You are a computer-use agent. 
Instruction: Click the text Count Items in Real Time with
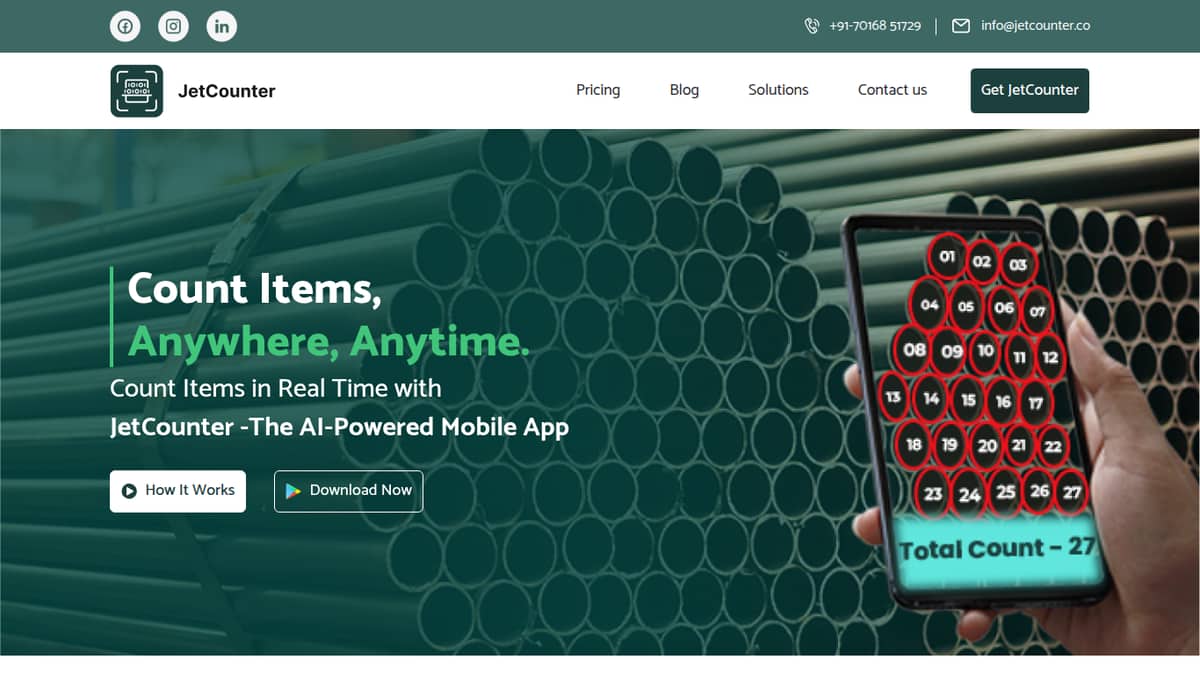275,388
